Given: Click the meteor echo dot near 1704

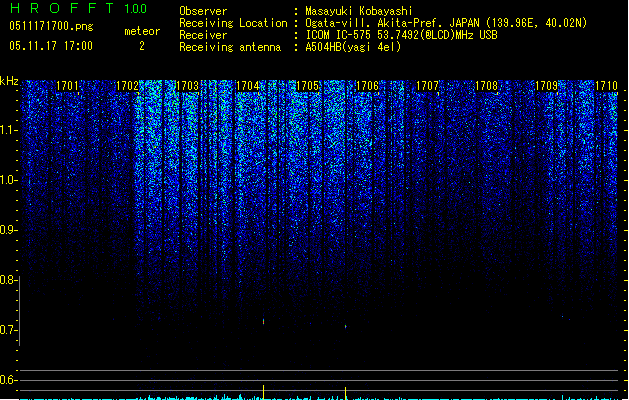Looking at the screenshot, I should [x=264, y=321].
